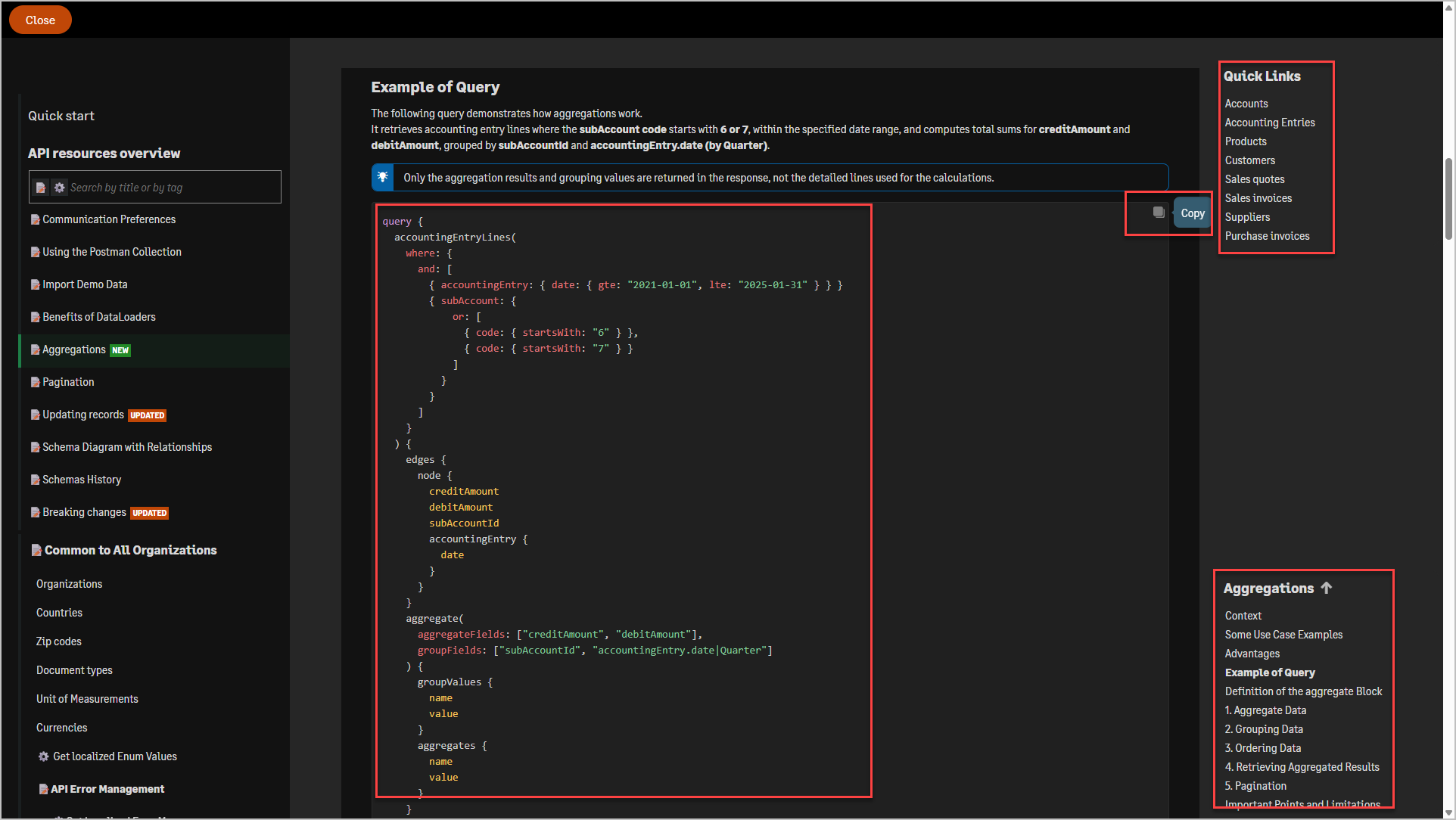
Task: Open Countries resource
Action: (x=59, y=613)
